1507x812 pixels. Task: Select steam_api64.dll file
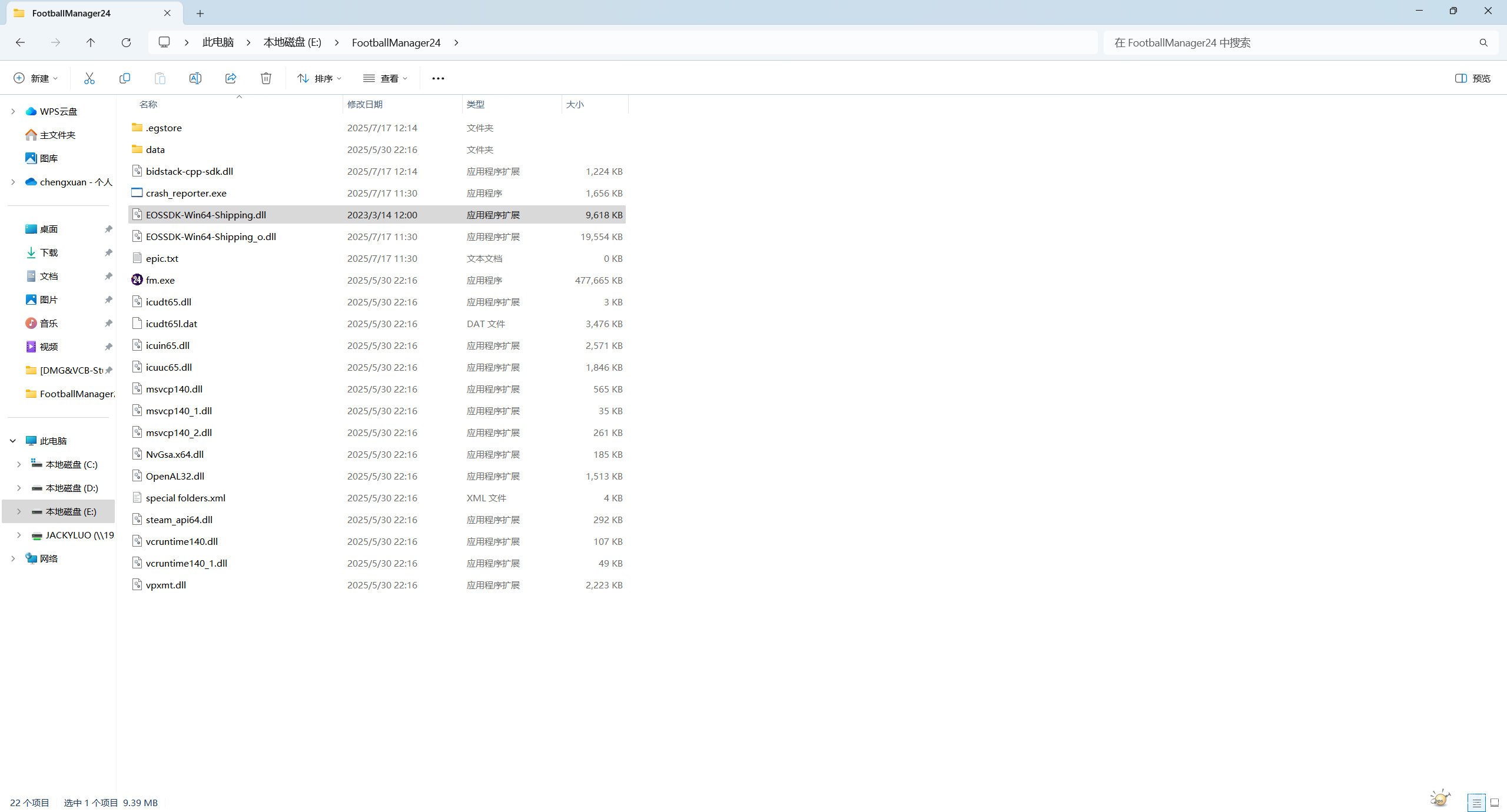[377, 520]
